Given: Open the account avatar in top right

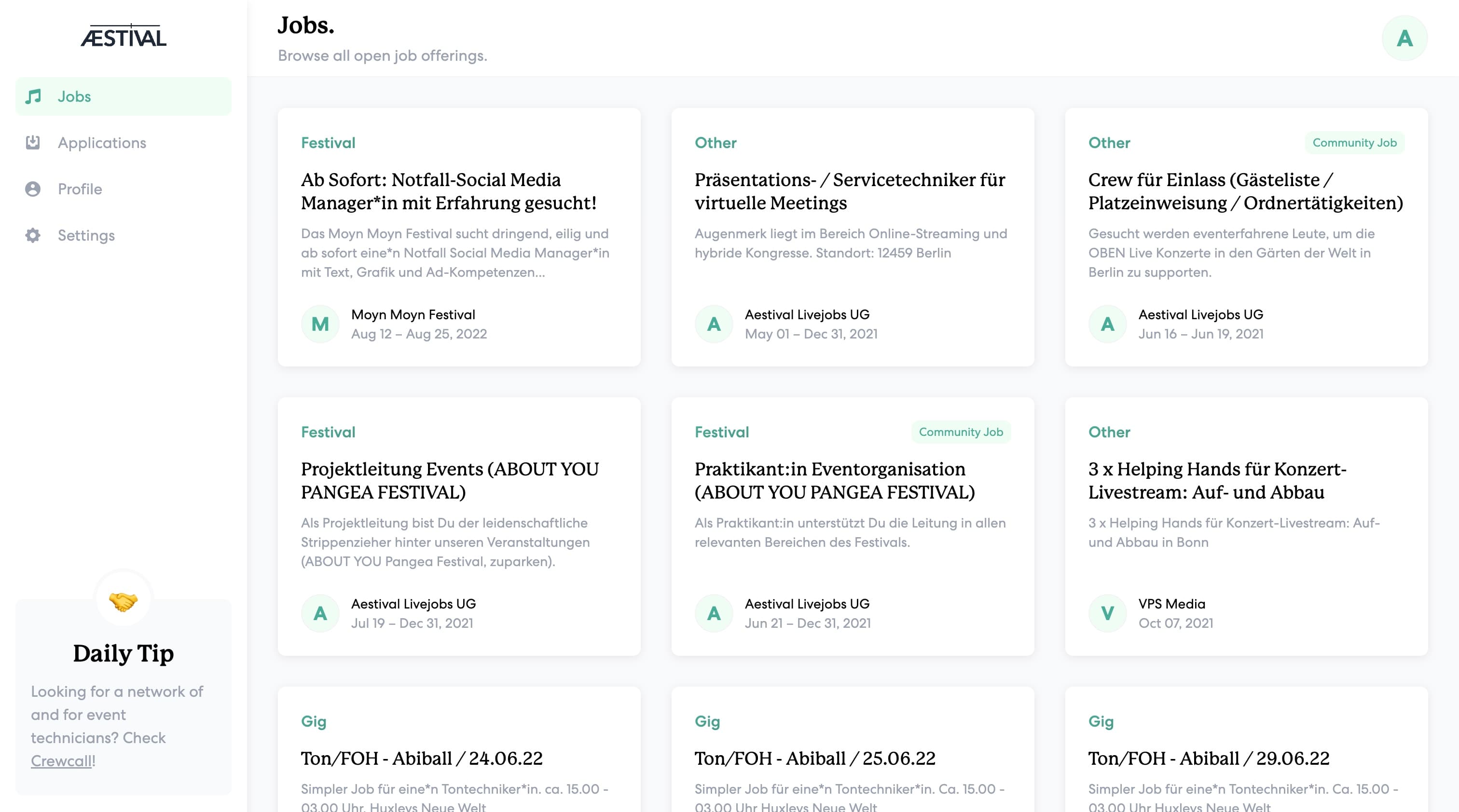Looking at the screenshot, I should (1404, 37).
